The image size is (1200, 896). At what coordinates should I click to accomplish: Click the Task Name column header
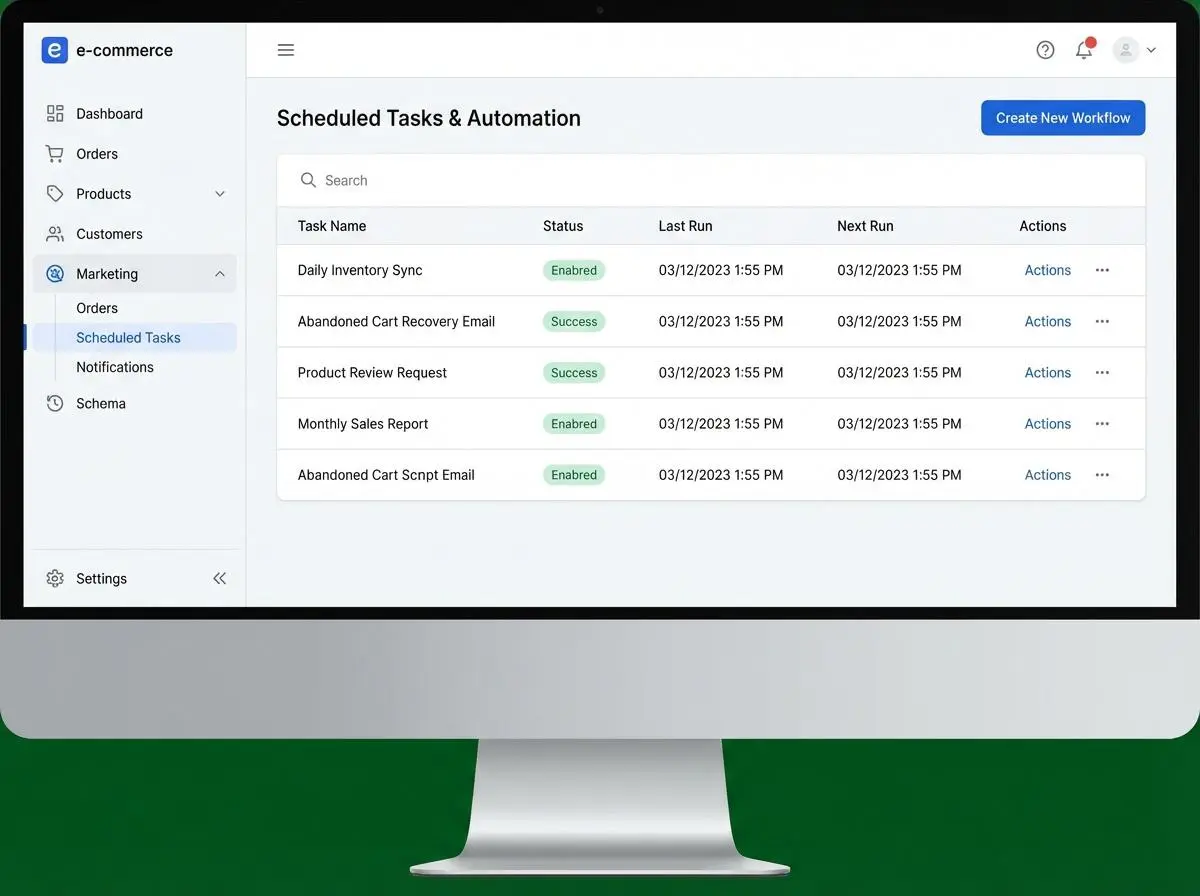click(x=332, y=226)
